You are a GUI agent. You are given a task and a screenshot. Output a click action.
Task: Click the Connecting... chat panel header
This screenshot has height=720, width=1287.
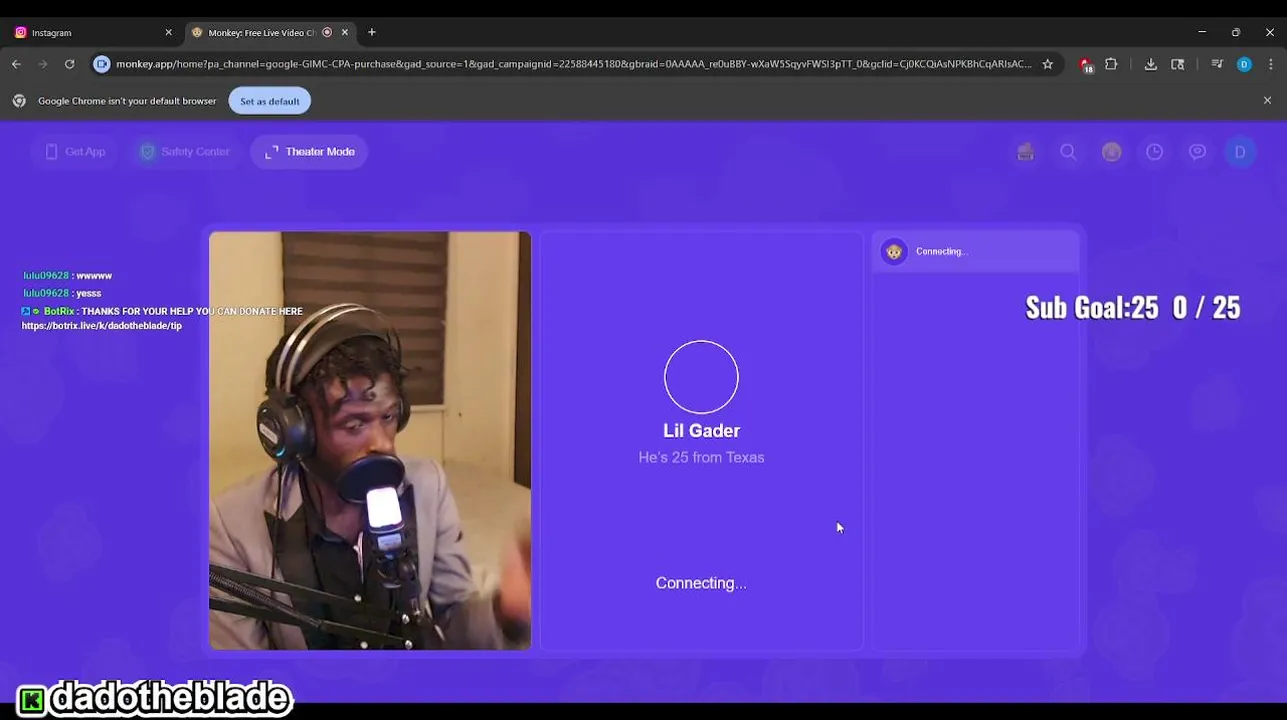point(976,252)
